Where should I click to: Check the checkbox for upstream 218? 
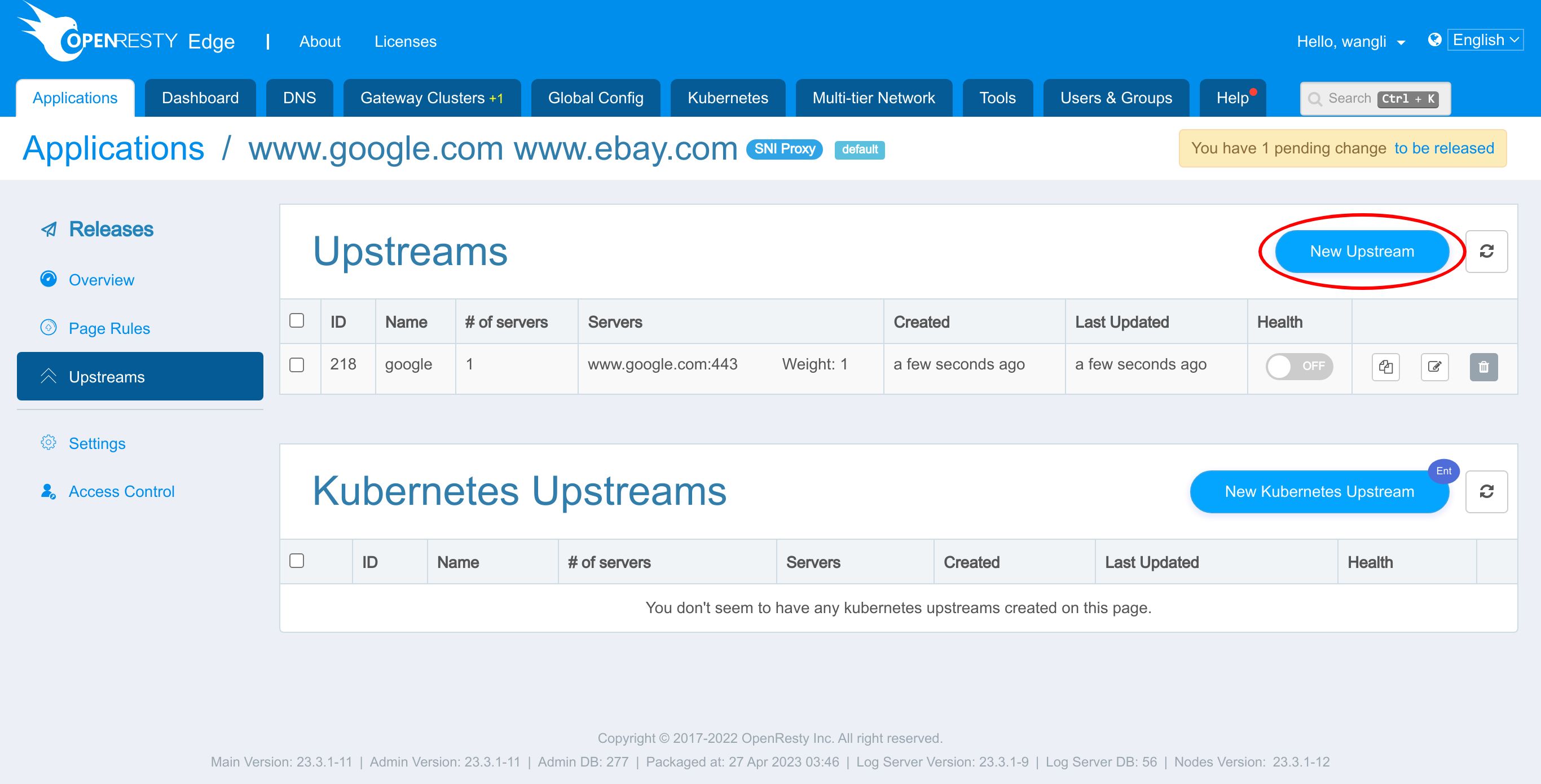[x=297, y=365]
